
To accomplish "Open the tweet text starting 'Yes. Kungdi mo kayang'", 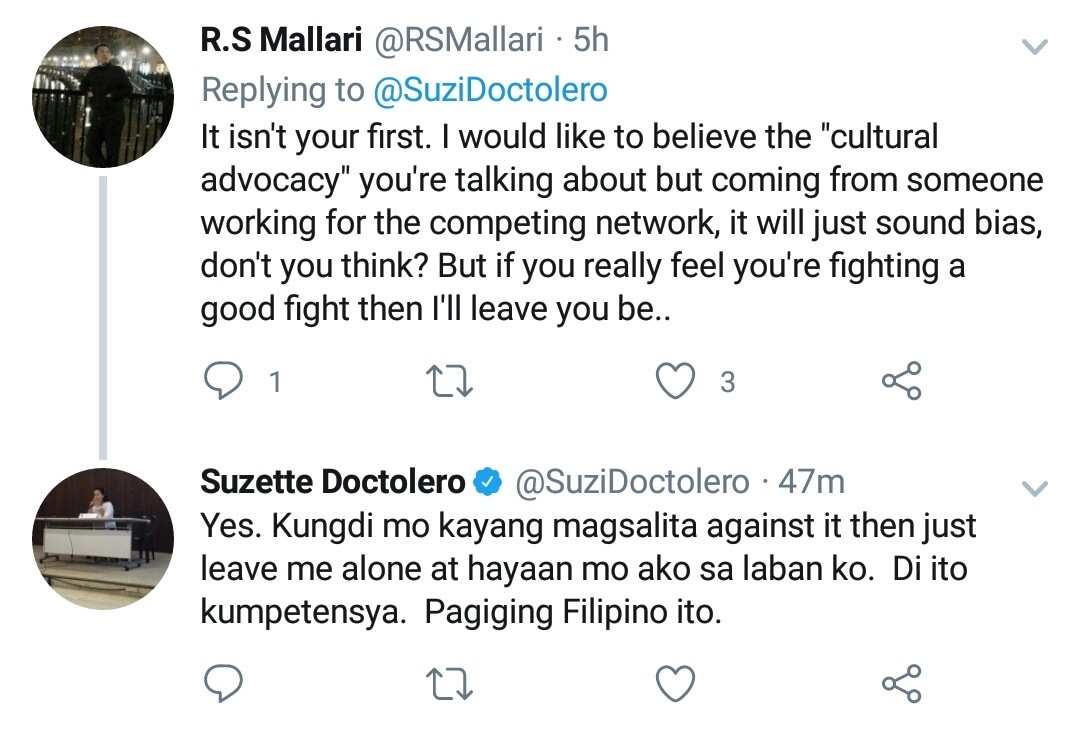I will coord(588,569).
